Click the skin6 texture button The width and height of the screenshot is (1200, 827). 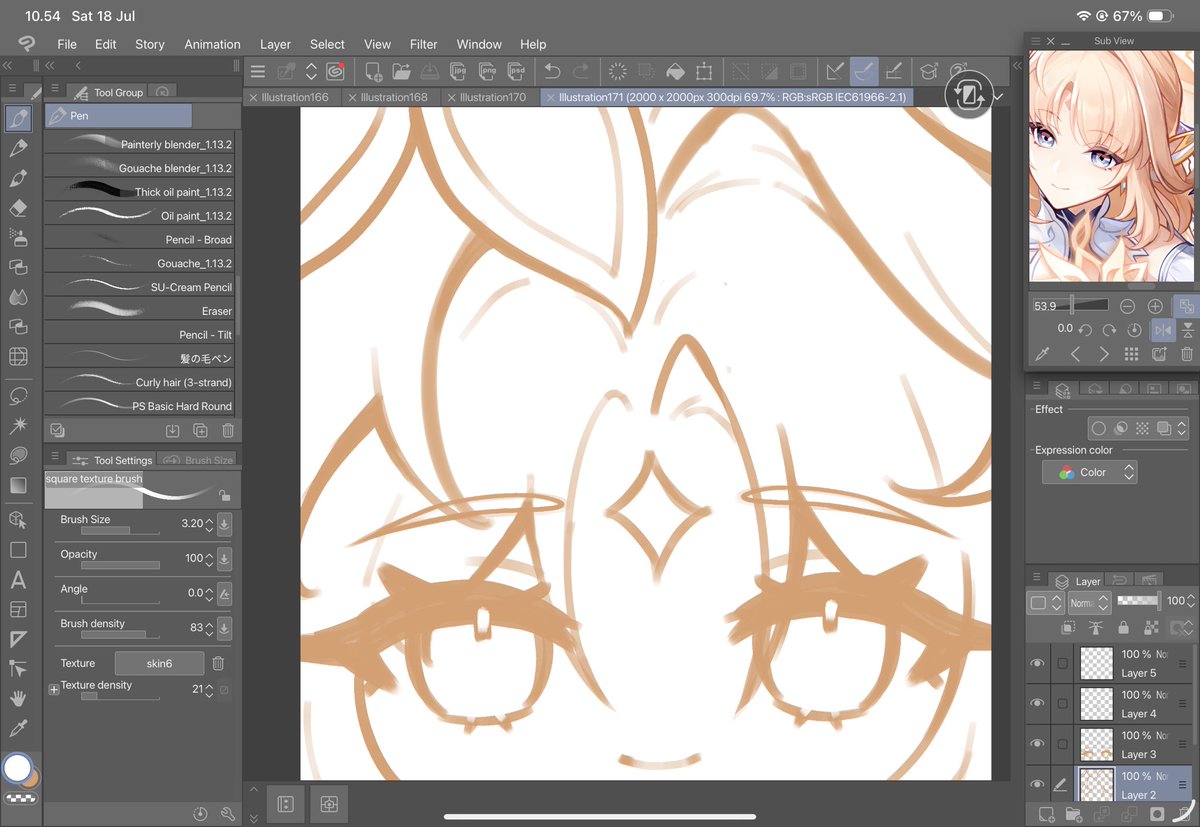pos(160,663)
